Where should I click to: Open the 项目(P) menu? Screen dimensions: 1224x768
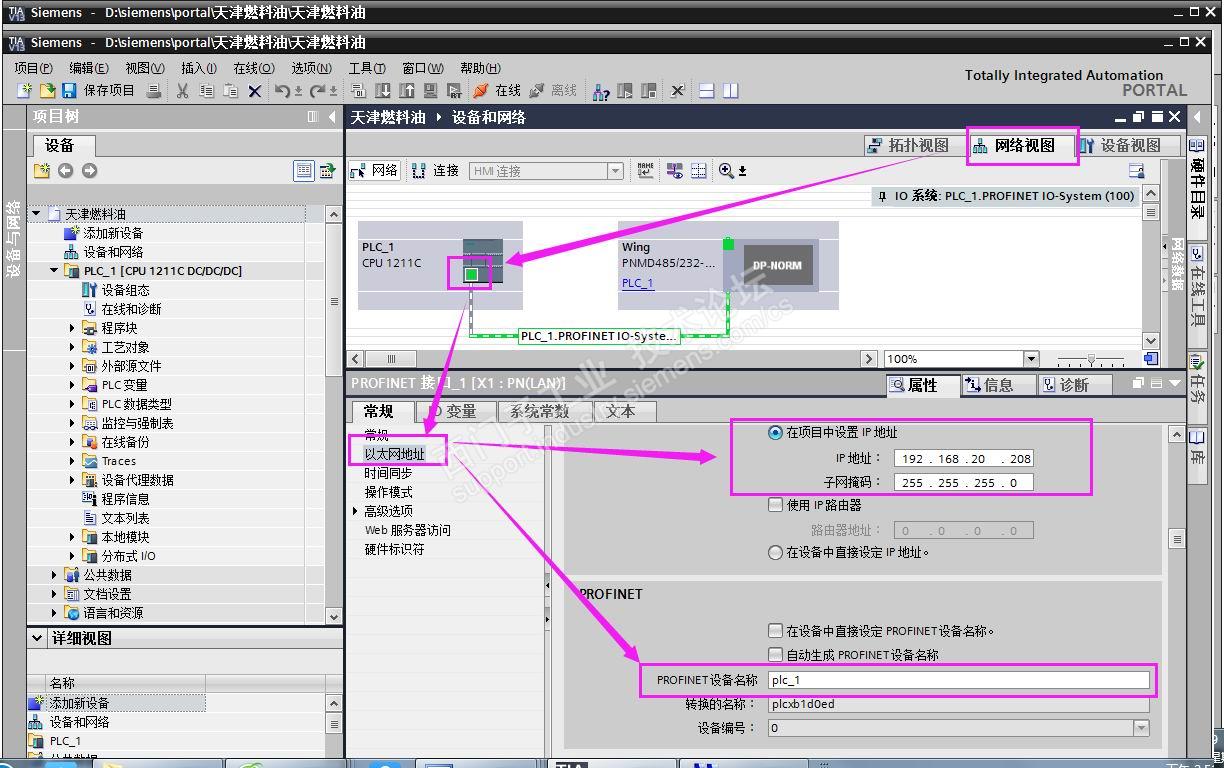(x=33, y=68)
